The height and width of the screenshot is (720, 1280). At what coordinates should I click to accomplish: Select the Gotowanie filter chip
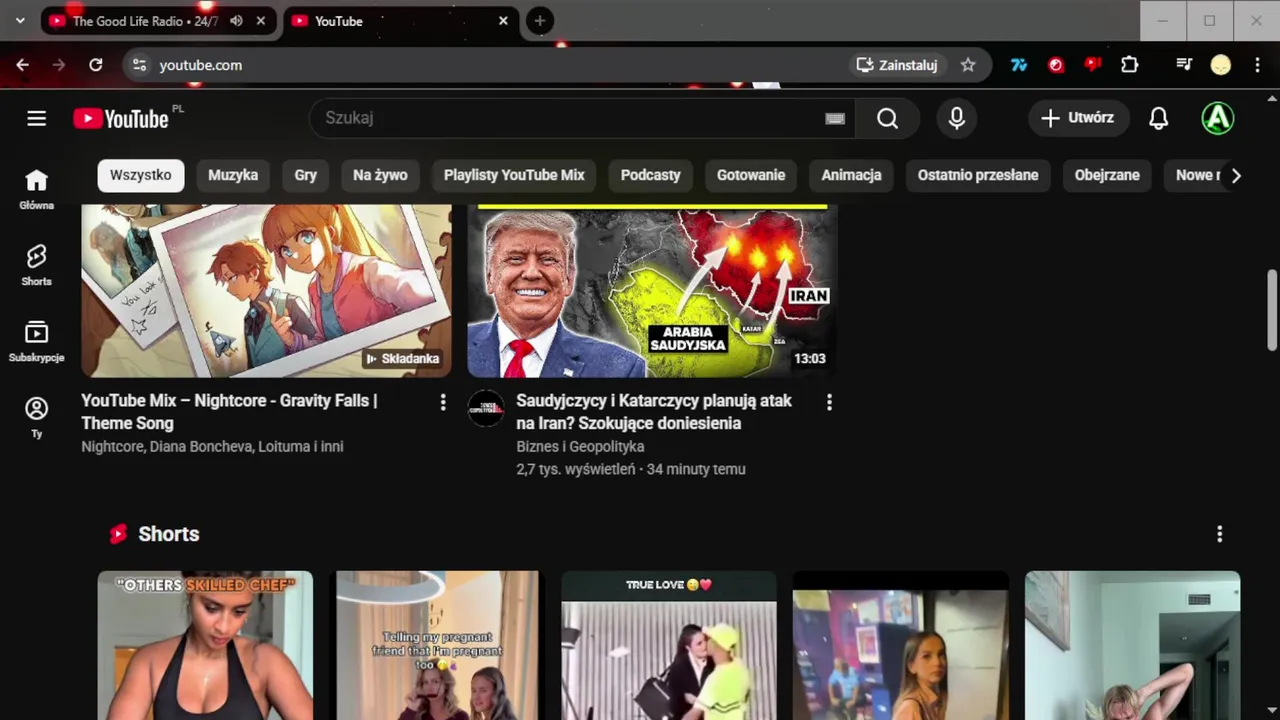click(751, 175)
